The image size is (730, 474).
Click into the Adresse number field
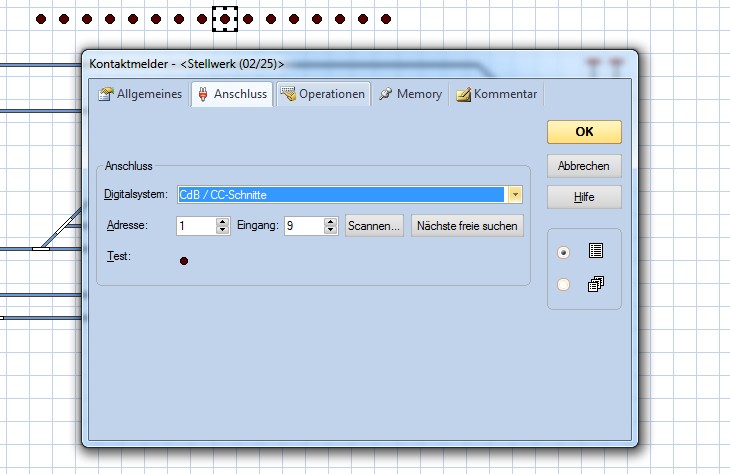196,226
